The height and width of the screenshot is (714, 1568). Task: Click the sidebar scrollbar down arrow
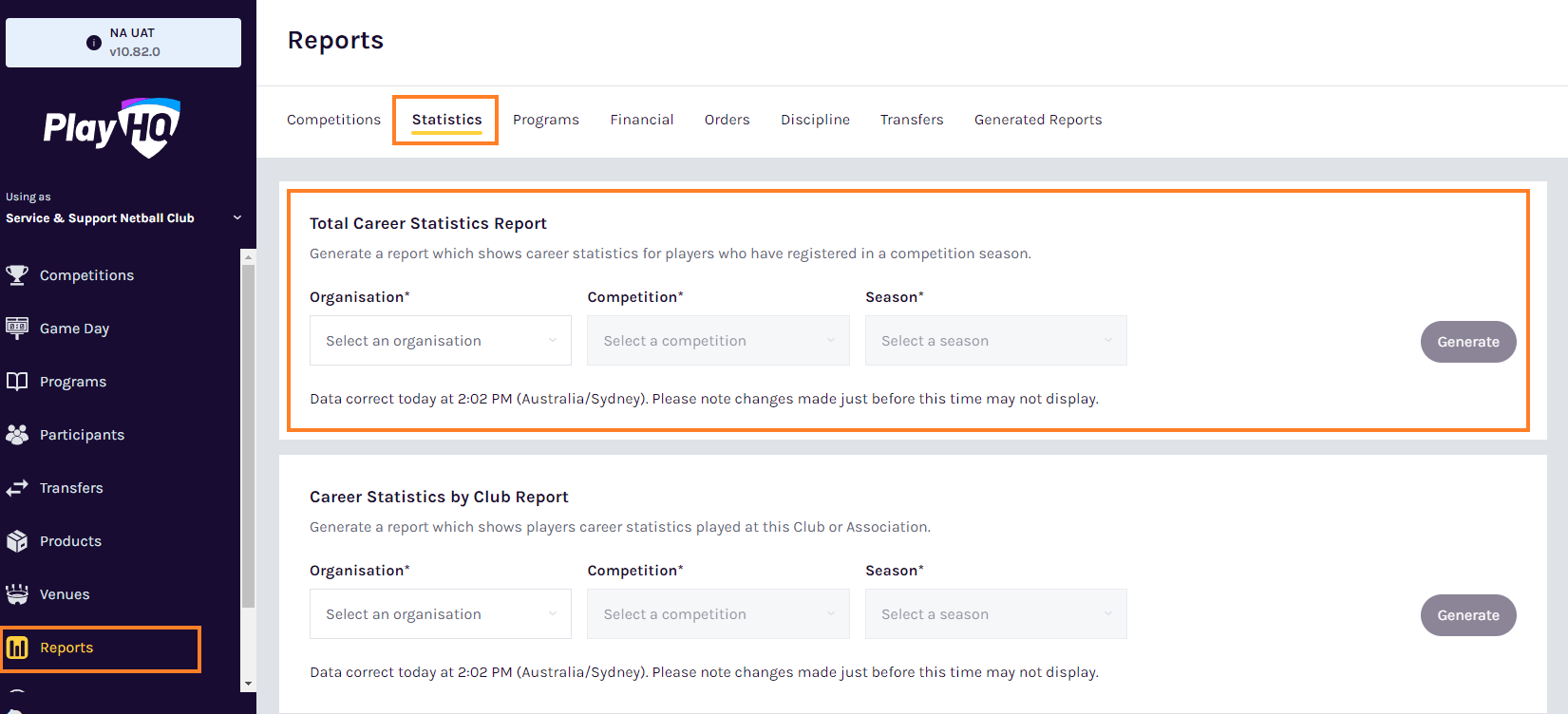coord(248,684)
